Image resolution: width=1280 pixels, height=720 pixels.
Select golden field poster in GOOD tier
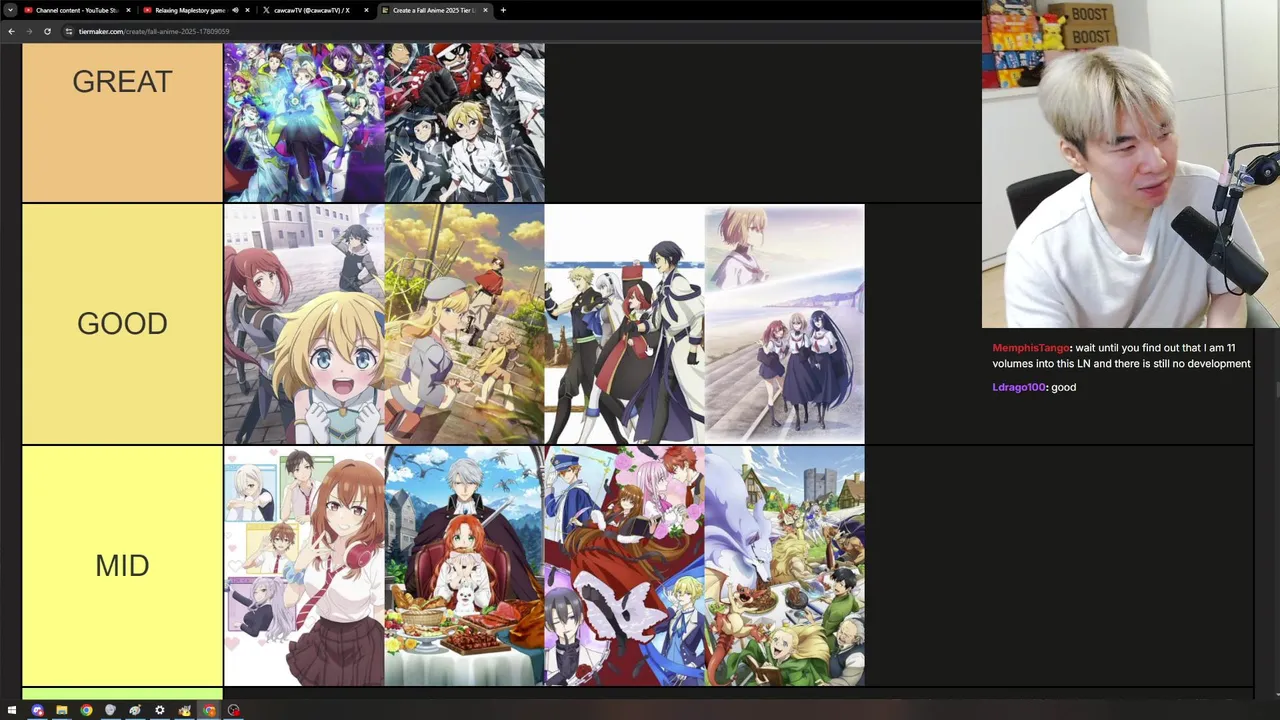[x=465, y=324]
